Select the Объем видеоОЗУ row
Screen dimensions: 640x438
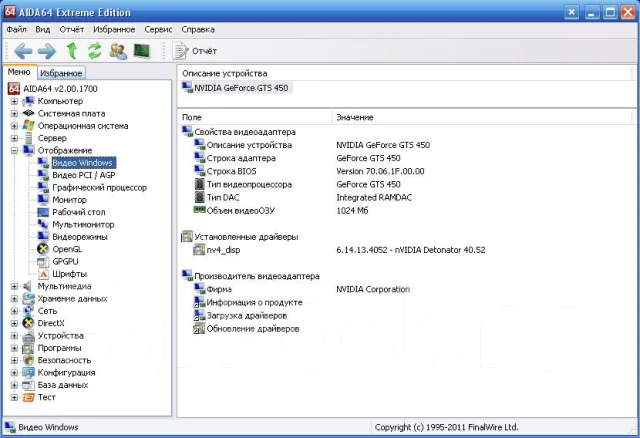[x=281, y=211]
